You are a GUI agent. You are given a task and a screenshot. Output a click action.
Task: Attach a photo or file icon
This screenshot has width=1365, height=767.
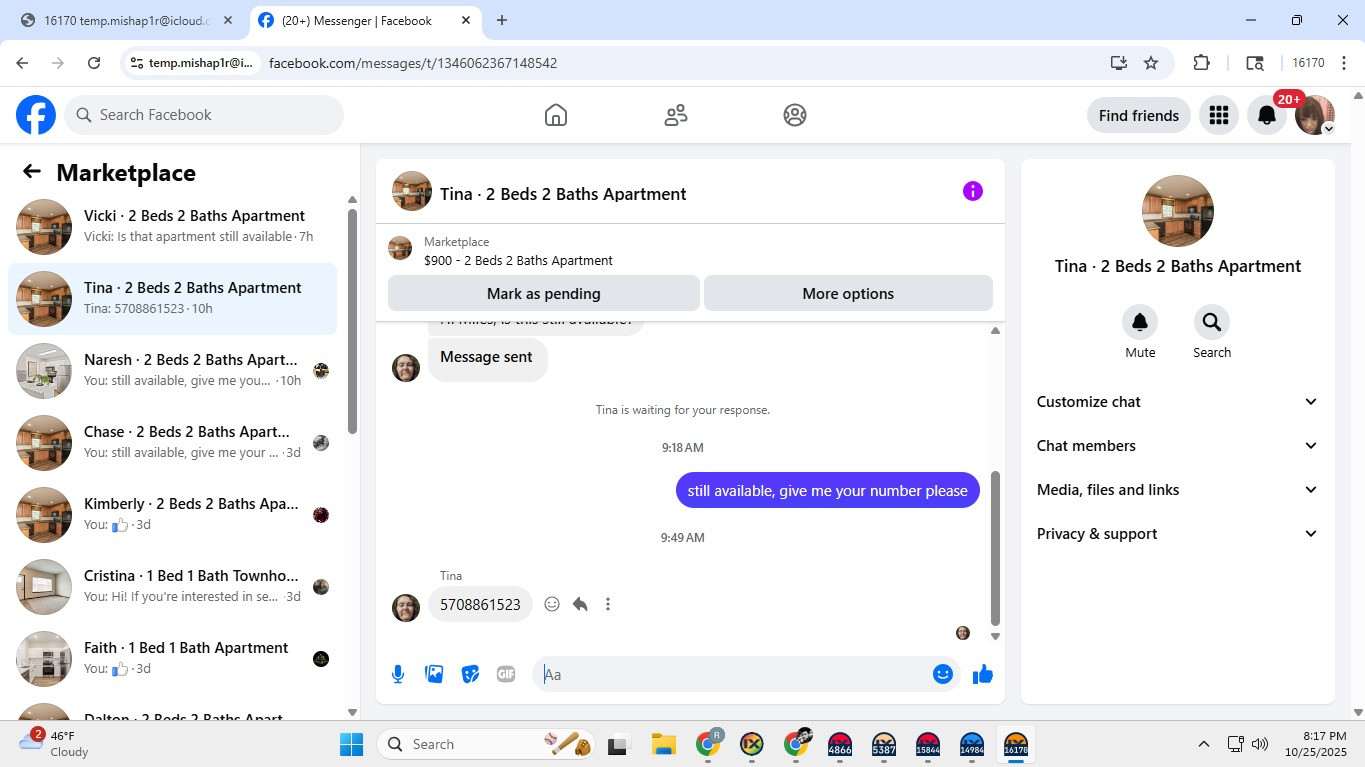pyautogui.click(x=434, y=674)
